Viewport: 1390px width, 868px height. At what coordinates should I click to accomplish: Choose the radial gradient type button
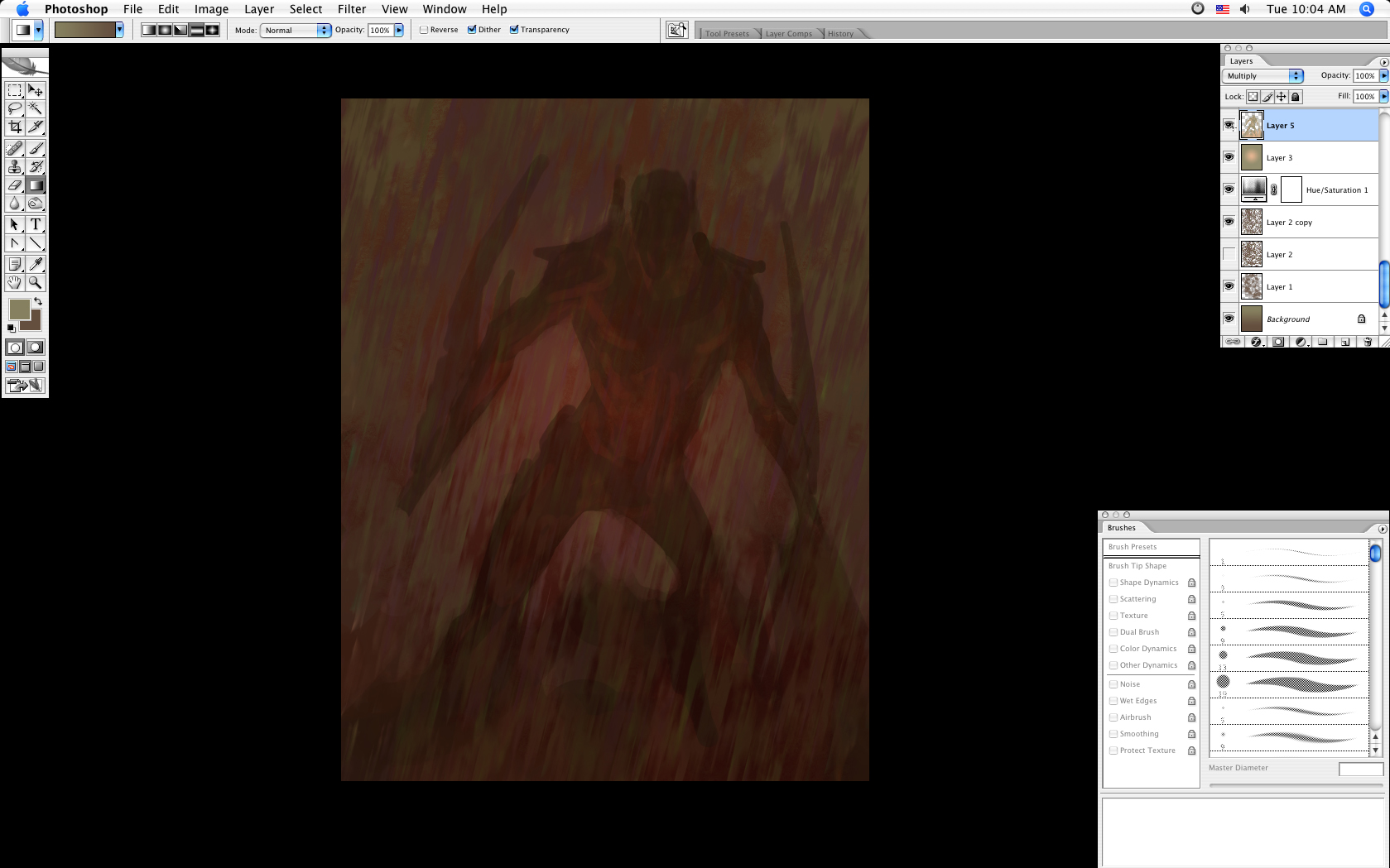(x=165, y=30)
